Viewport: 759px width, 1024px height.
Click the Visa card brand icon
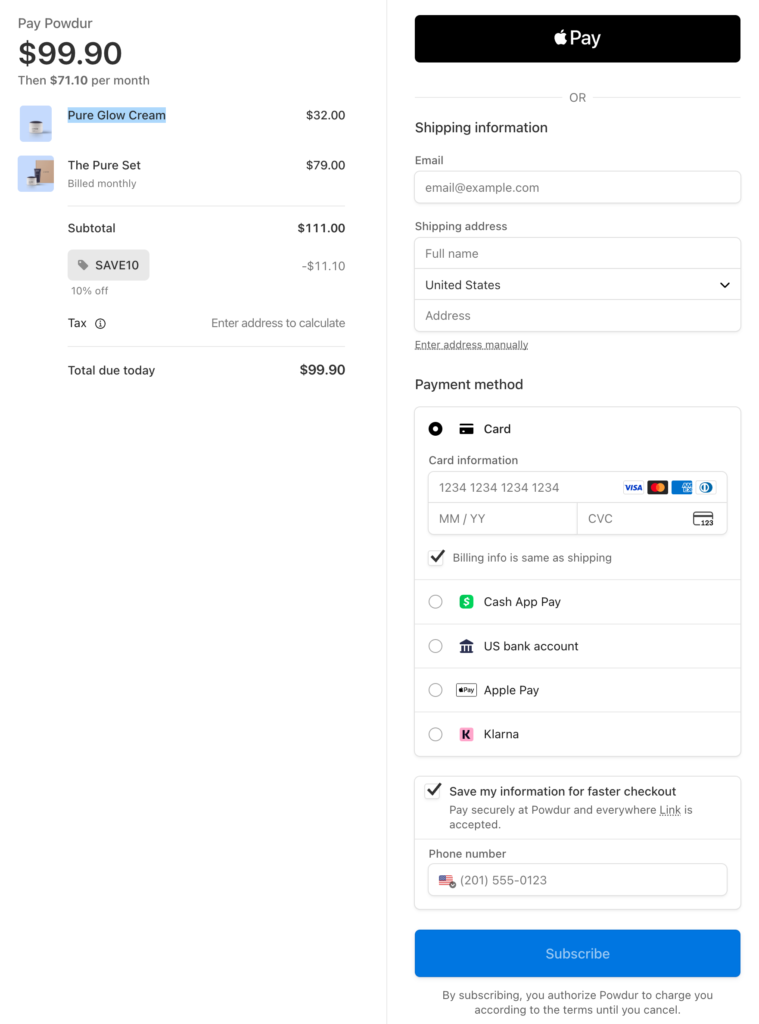coord(633,488)
